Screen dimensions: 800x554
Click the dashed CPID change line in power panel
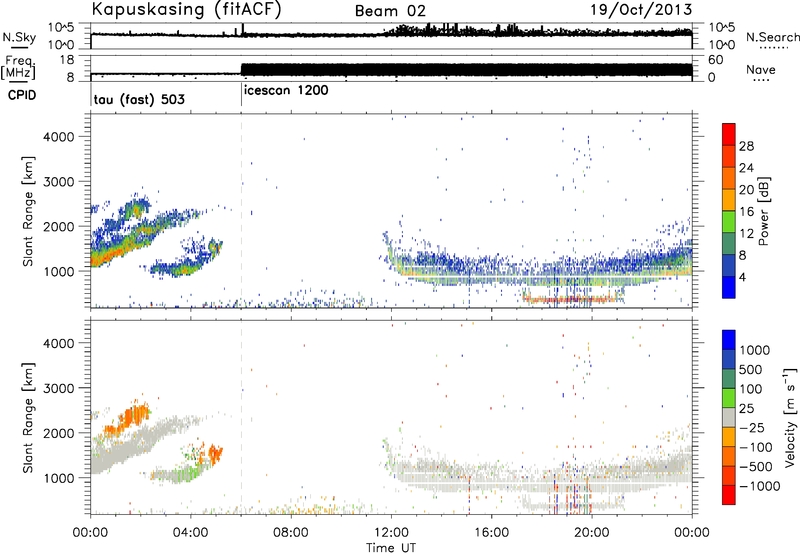coord(241,210)
